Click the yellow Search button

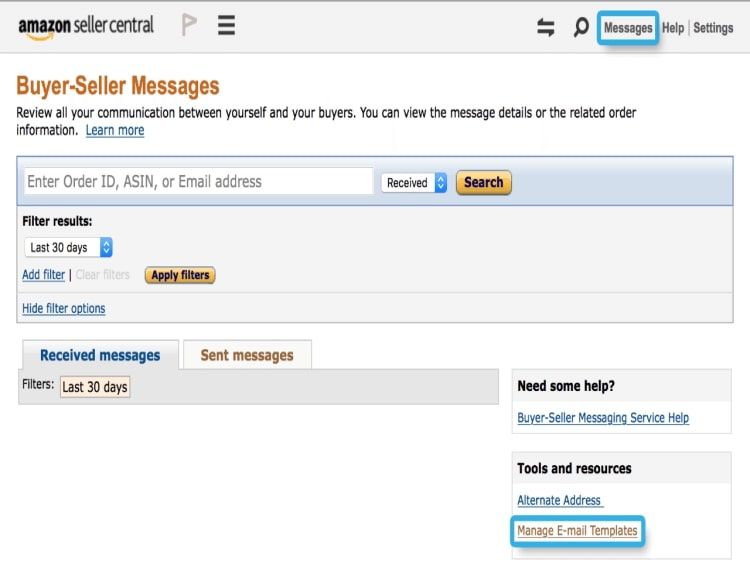click(x=484, y=183)
